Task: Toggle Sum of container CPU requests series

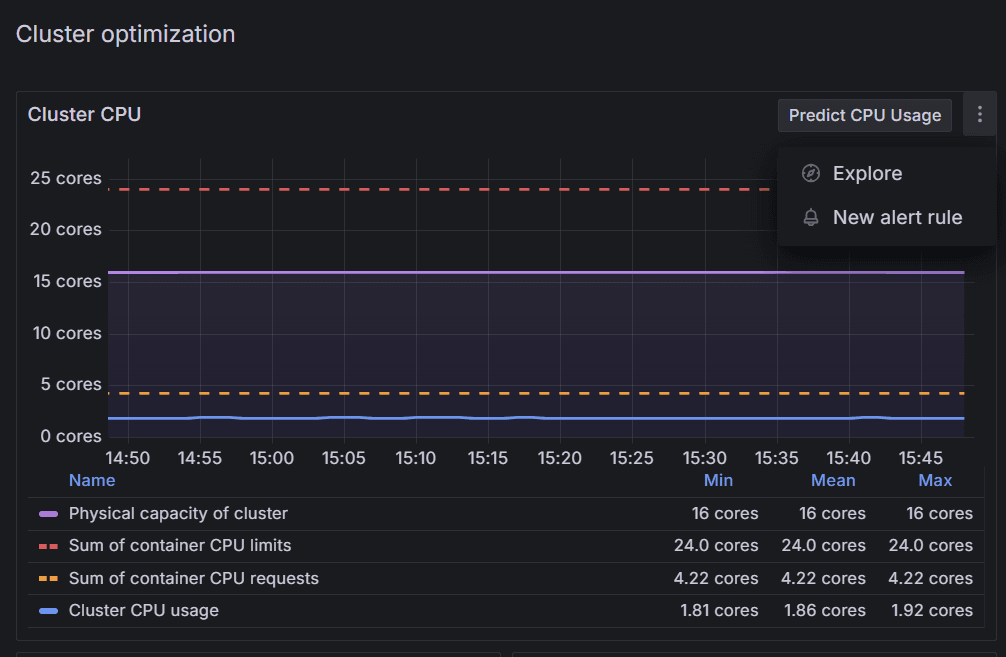Action: 193,578
